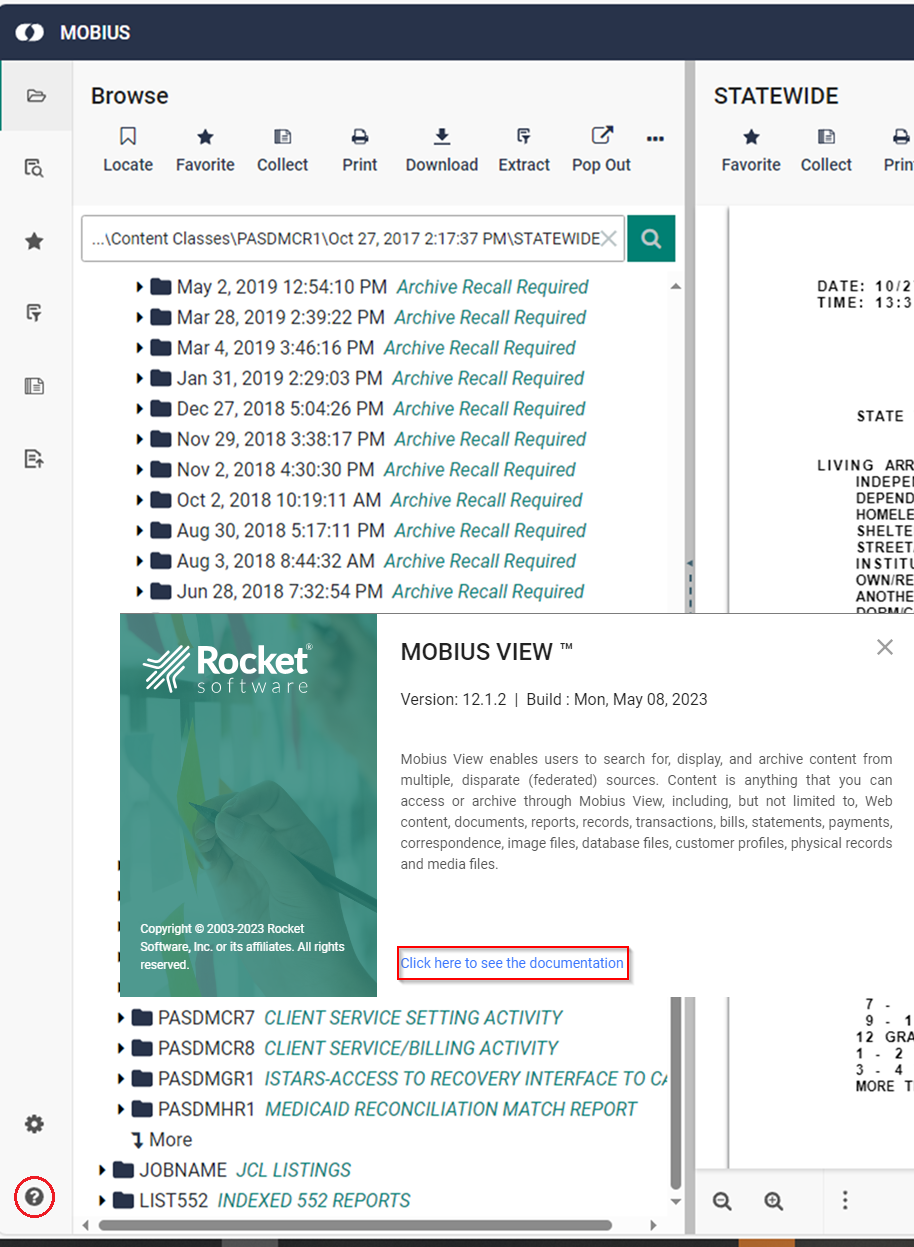Image resolution: width=914 pixels, height=1247 pixels.
Task: Click the lower tree vertical scrollbar
Action: point(675,1092)
